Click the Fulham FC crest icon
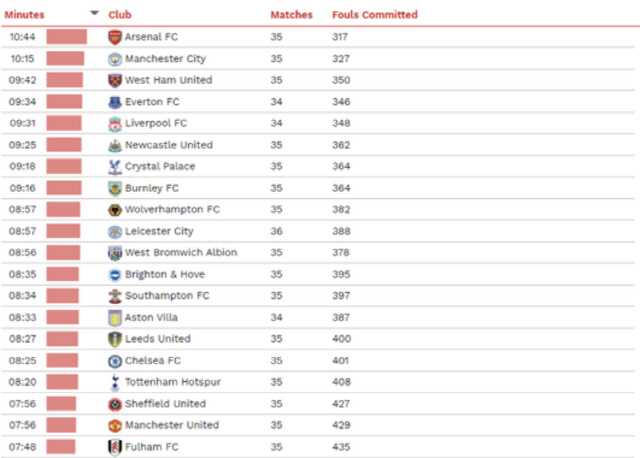 tap(115, 447)
